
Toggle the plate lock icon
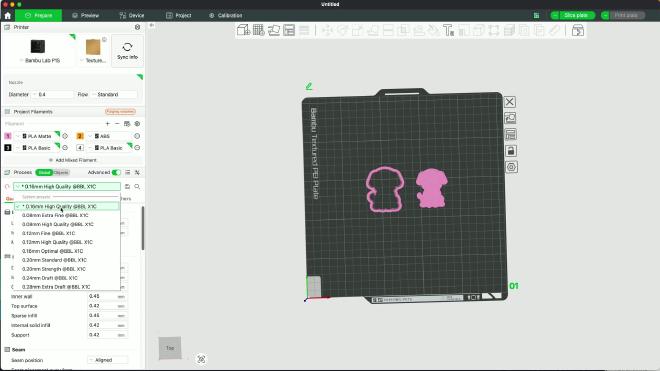tap(511, 151)
